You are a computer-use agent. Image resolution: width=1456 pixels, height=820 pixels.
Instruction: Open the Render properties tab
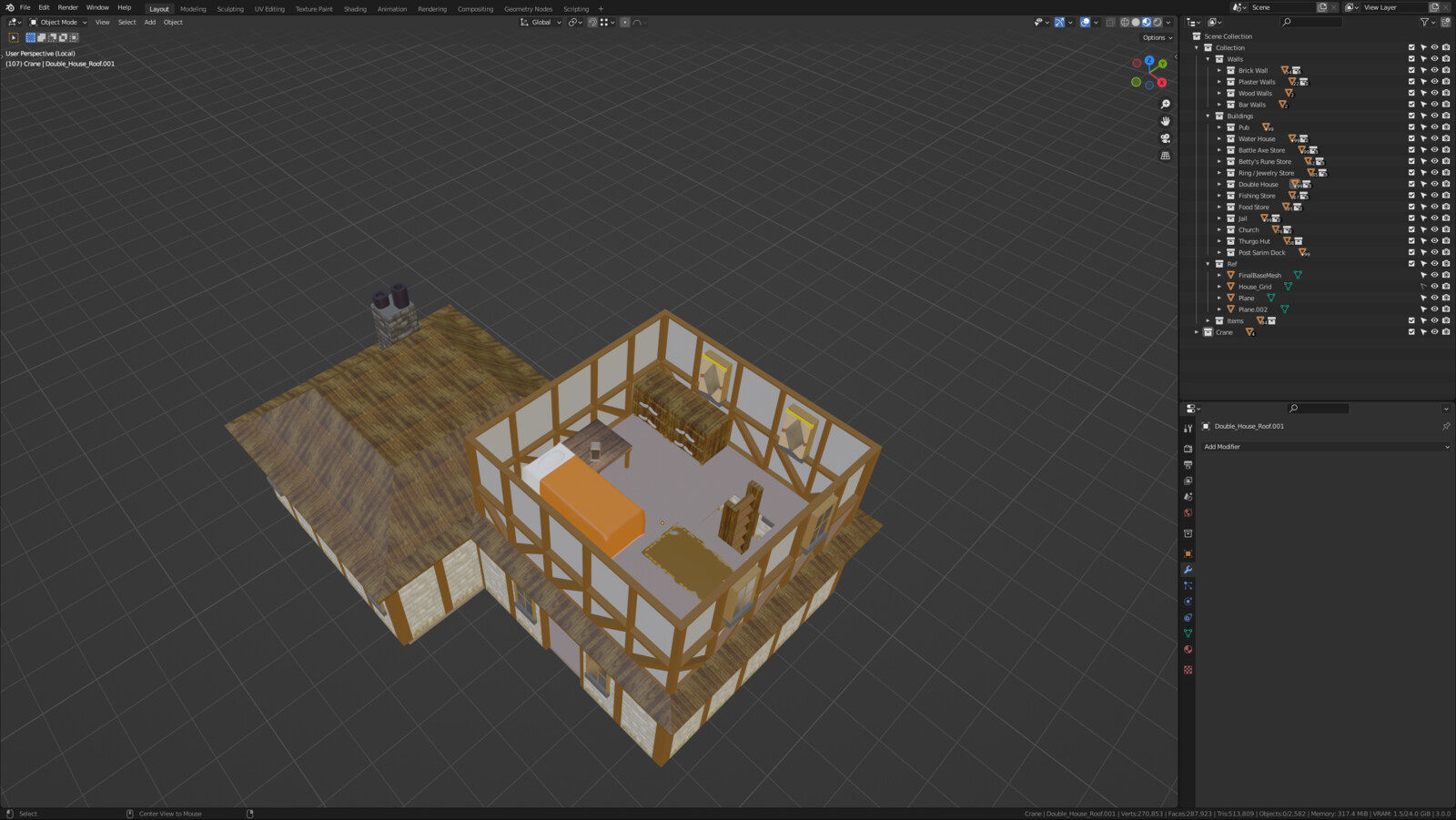1188,449
